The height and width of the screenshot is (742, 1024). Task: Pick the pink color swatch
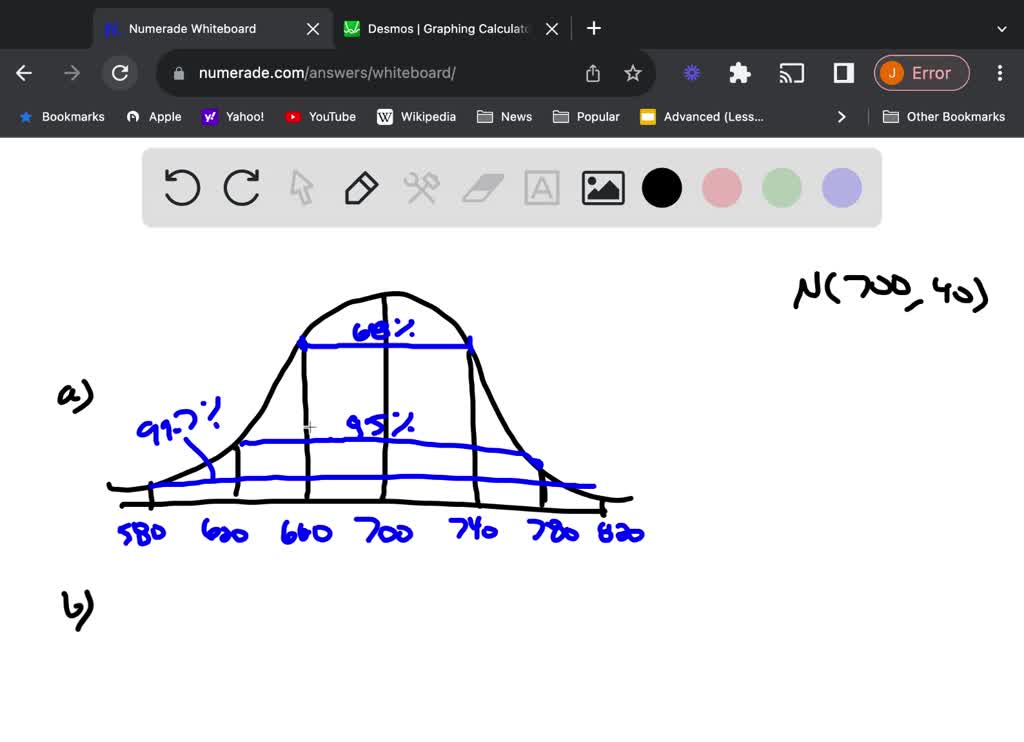coord(722,188)
